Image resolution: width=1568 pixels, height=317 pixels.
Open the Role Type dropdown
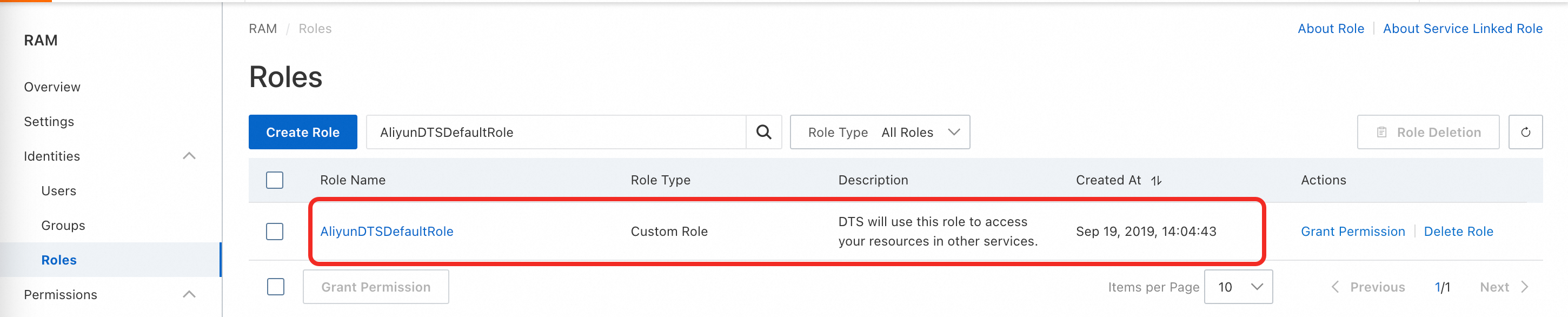coord(880,132)
